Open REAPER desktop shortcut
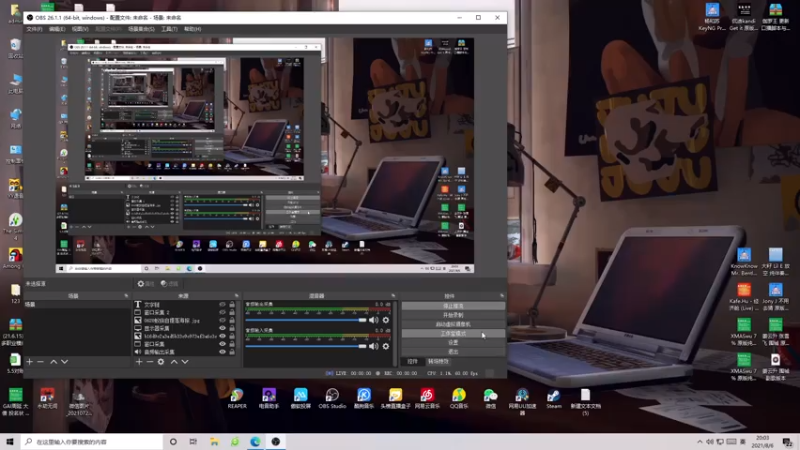 237,398
